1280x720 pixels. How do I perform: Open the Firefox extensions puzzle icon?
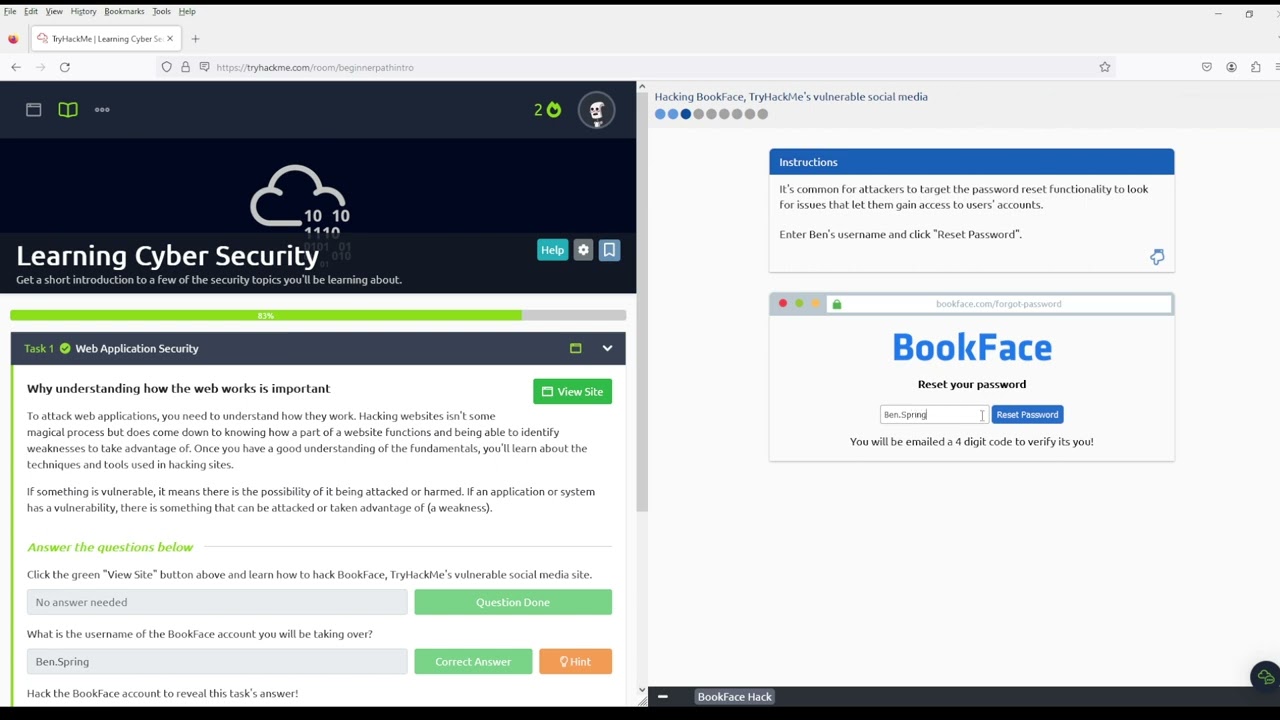tap(1256, 67)
